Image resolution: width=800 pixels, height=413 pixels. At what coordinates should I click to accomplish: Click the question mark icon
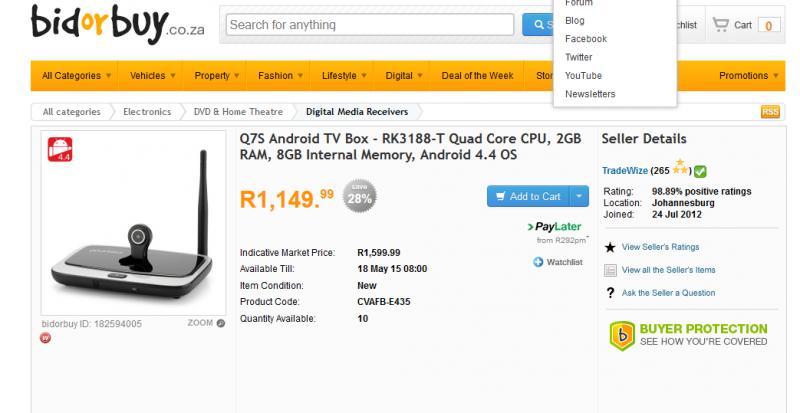(x=610, y=293)
